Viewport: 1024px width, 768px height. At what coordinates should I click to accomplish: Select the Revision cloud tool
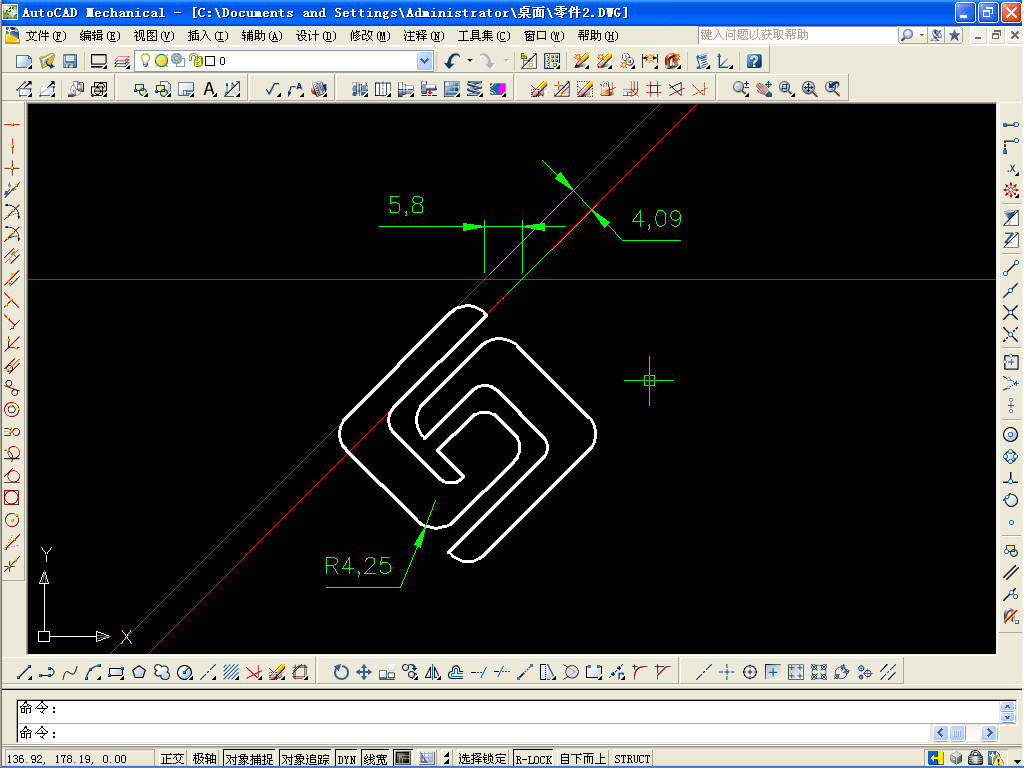162,672
